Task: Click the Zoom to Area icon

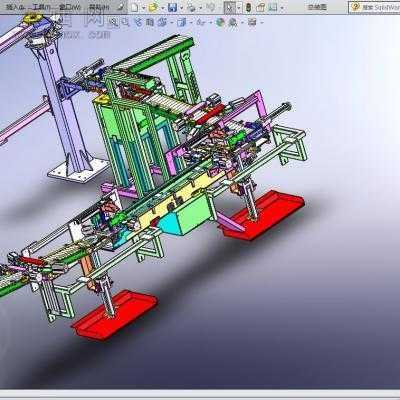Action: point(125,22)
